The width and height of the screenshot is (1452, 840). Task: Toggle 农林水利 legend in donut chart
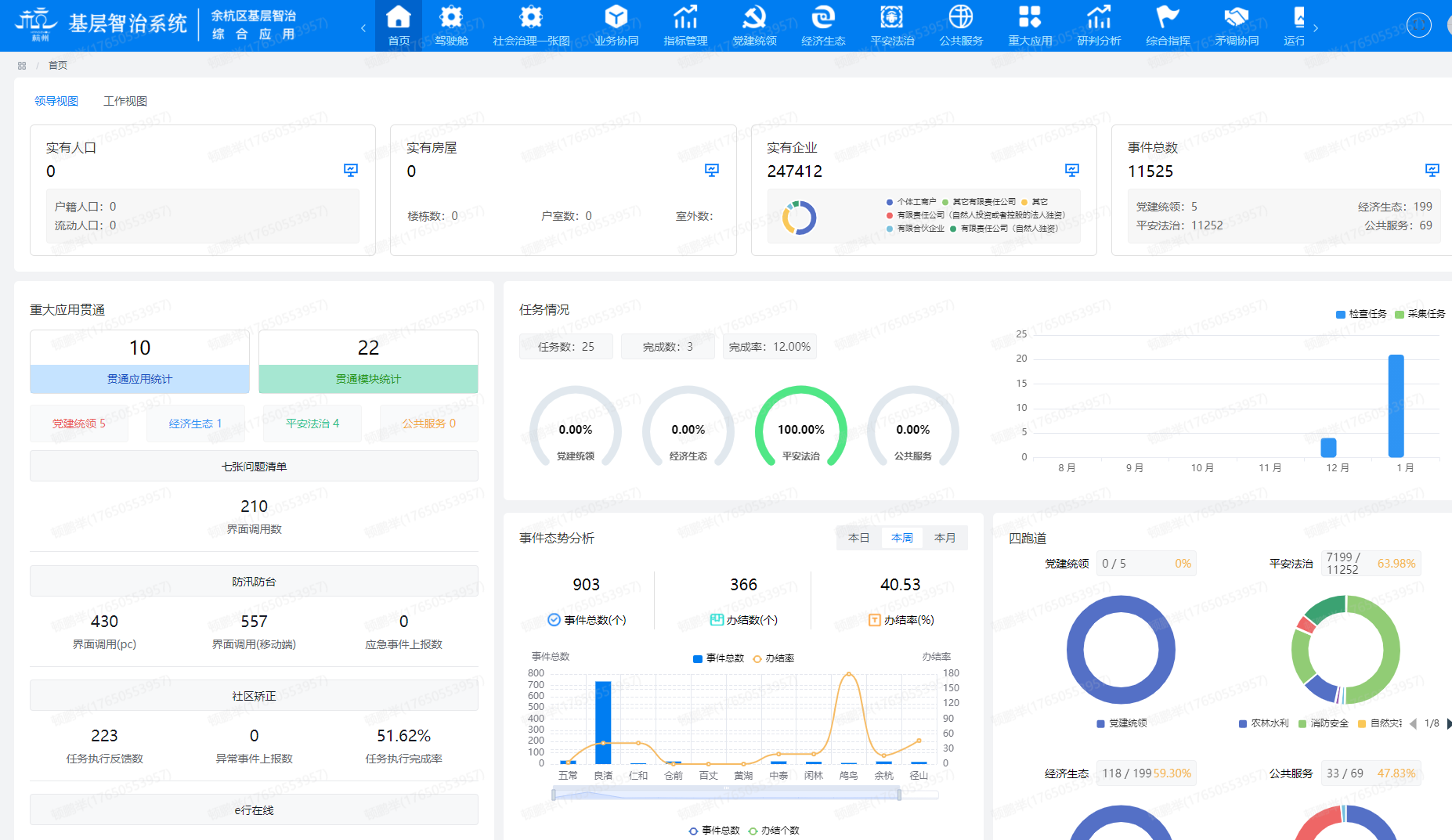click(1263, 723)
